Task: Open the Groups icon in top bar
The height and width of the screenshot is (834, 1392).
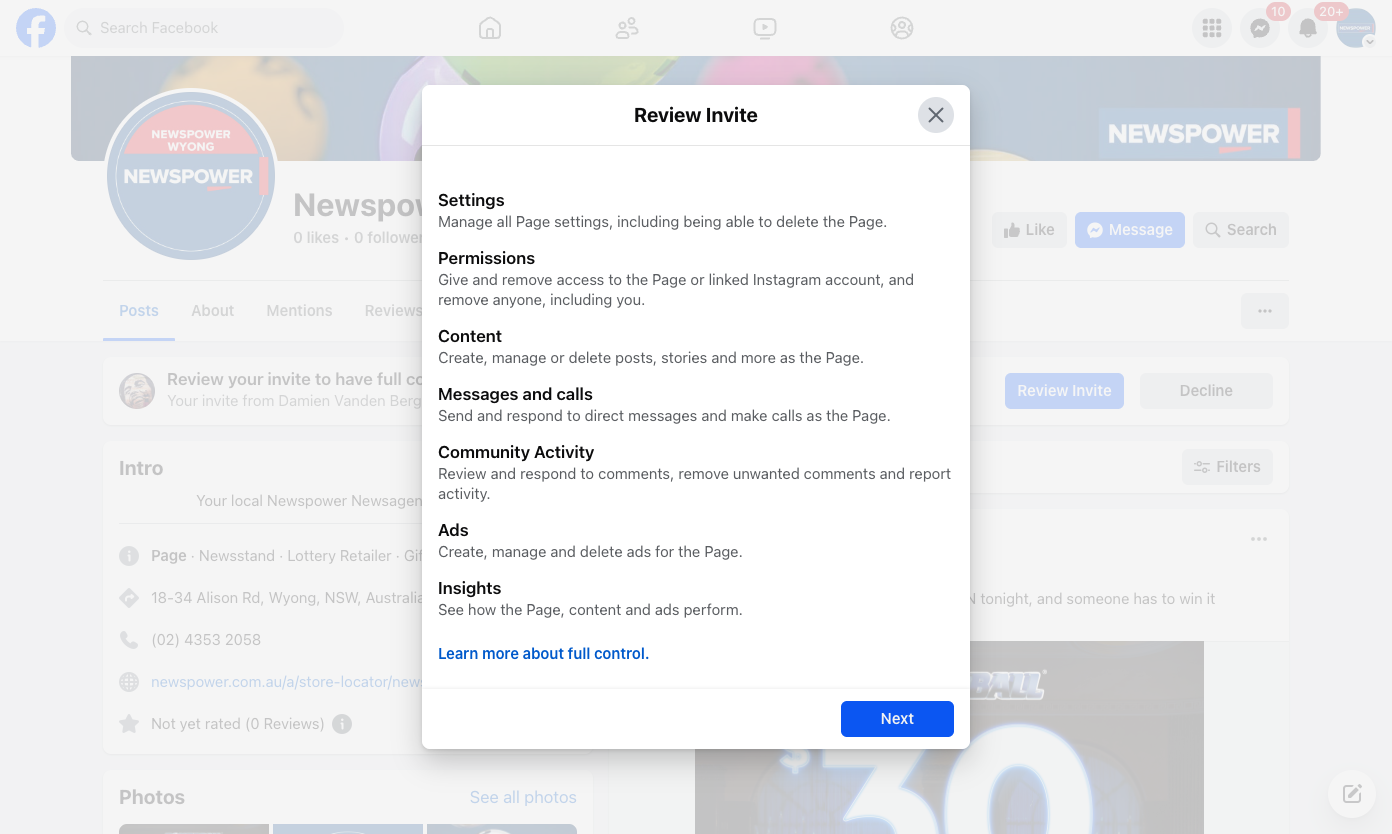Action: point(902,28)
